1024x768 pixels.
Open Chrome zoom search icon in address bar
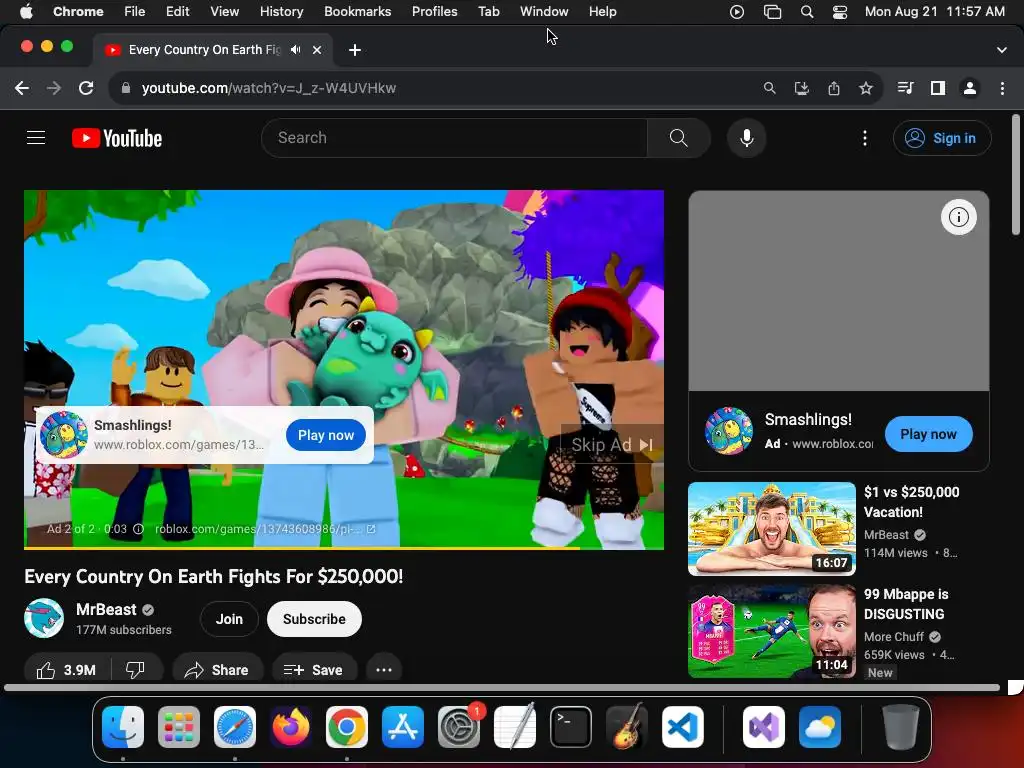pyautogui.click(x=770, y=88)
